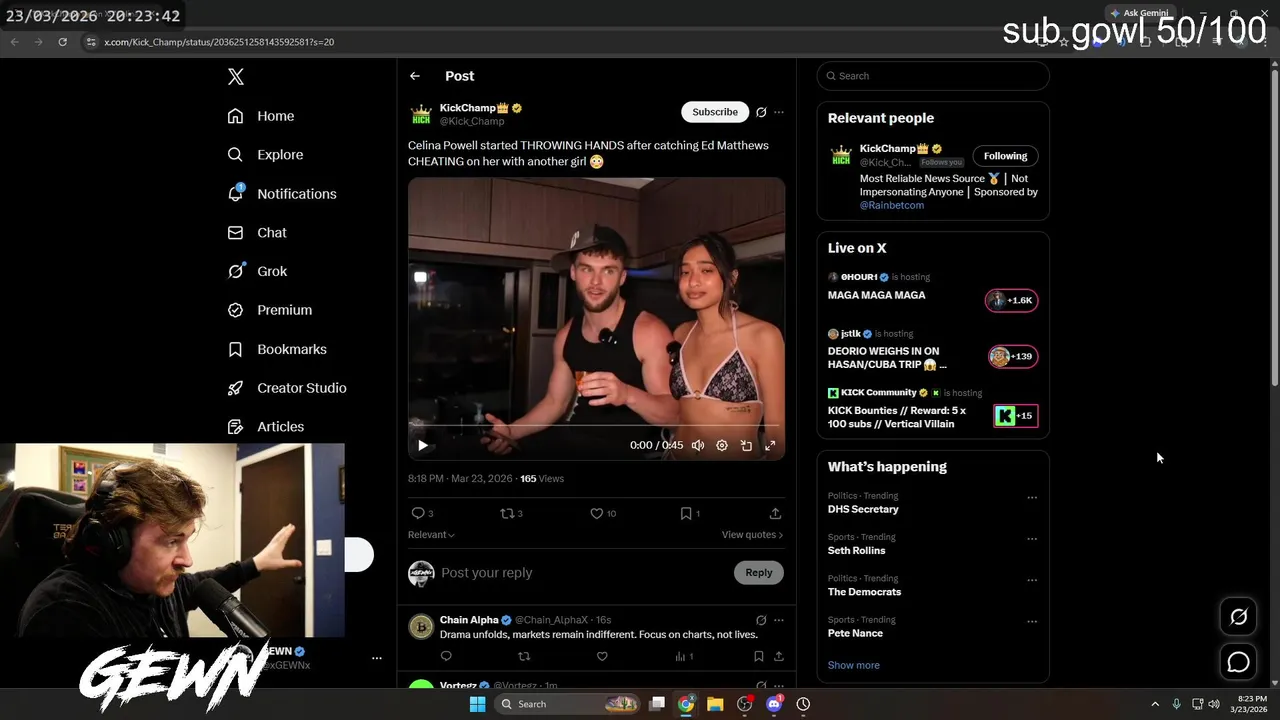Share Chain Alpha's comment

[778, 656]
